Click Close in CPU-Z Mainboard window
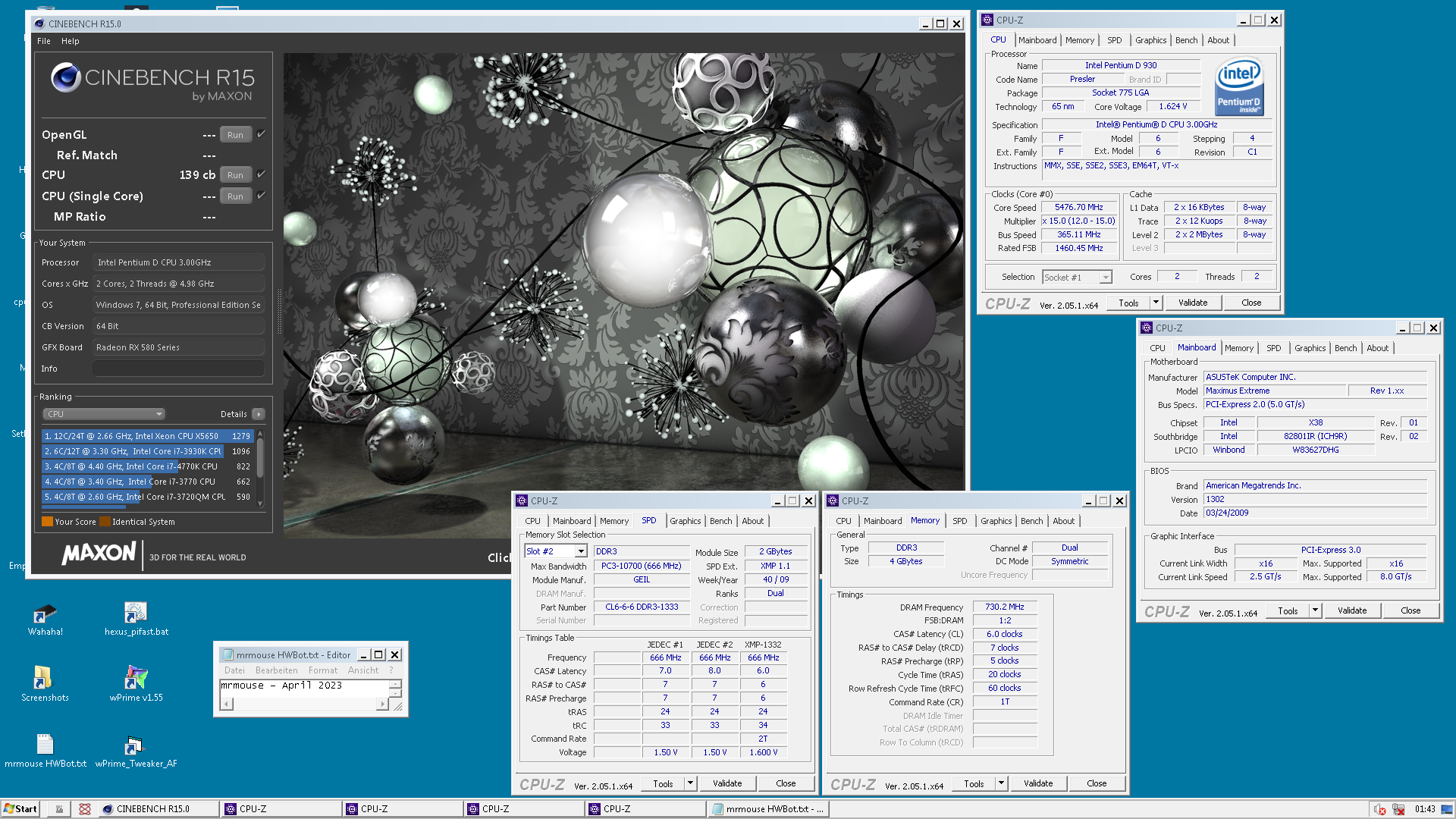Screen dimensions: 1456x819 tap(1410, 610)
